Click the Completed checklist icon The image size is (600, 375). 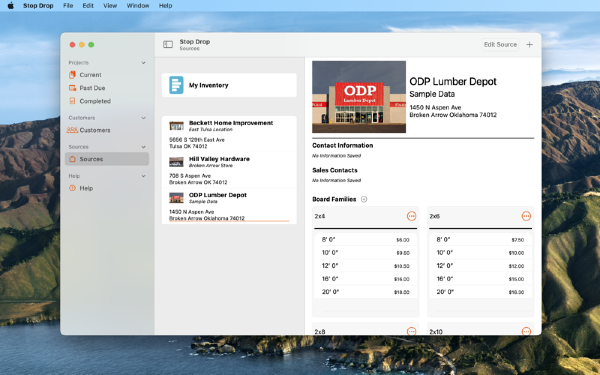click(x=72, y=101)
